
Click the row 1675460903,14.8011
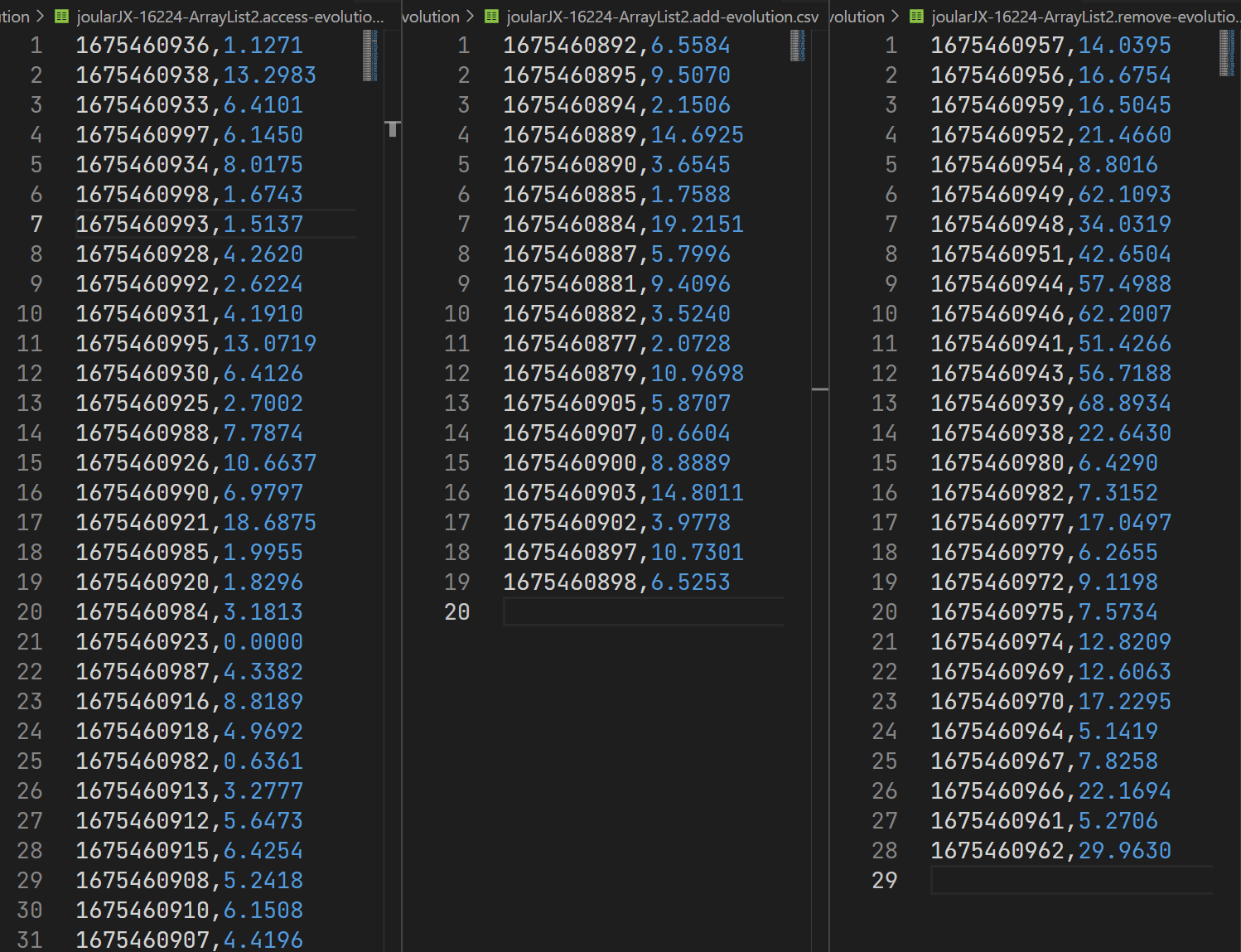coord(624,493)
